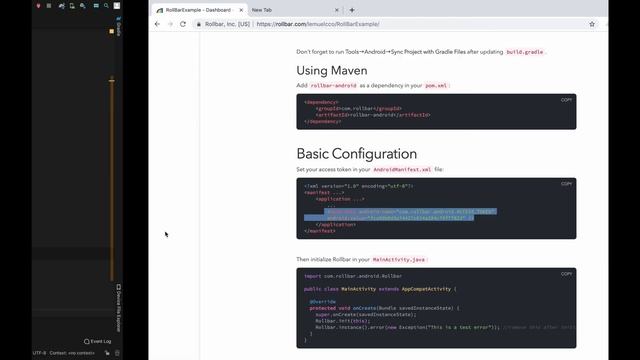Viewport: 640px width, 360px height.
Task: Open Search Everywhere magnifier in Android Studio
Action: point(106,6)
